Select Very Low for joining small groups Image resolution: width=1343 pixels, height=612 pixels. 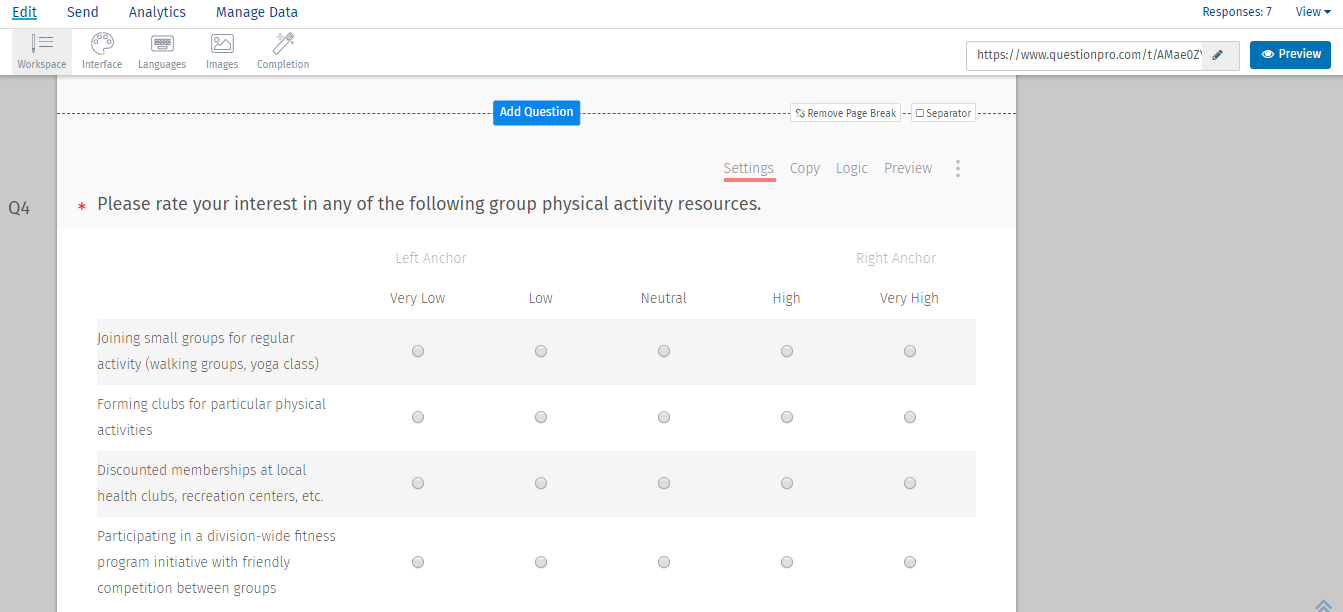point(418,351)
